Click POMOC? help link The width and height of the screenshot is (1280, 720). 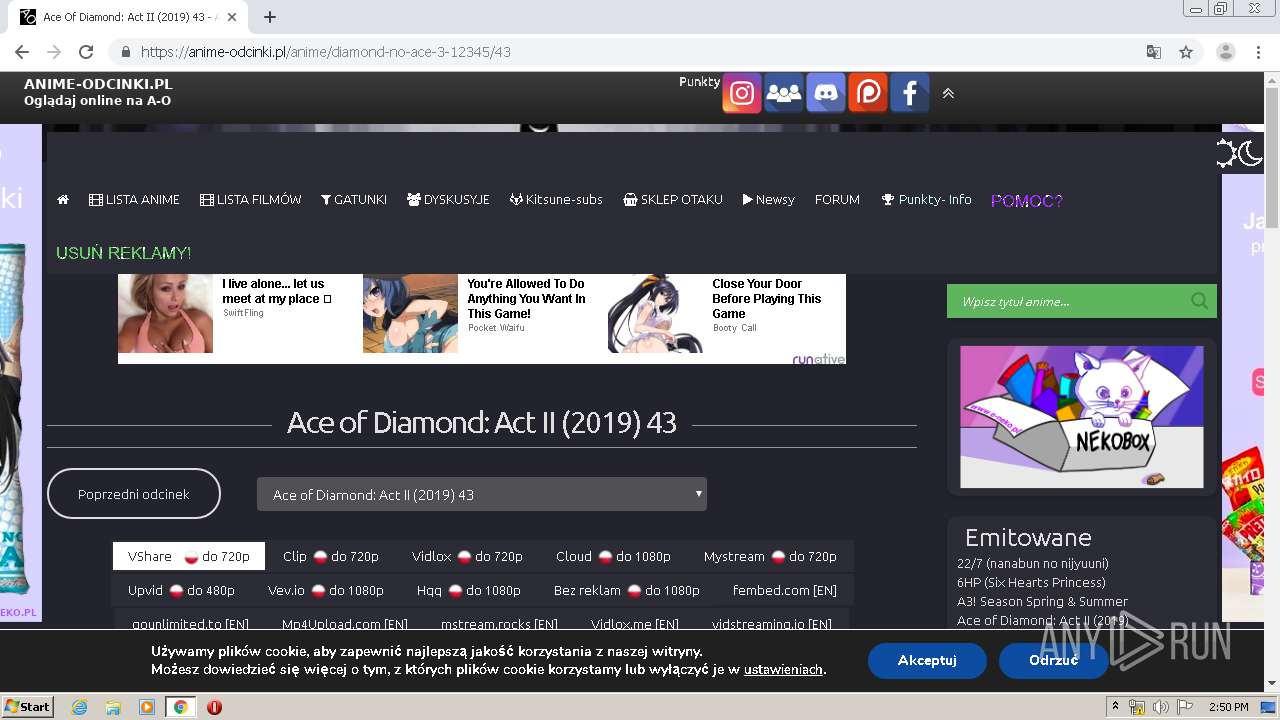1027,200
